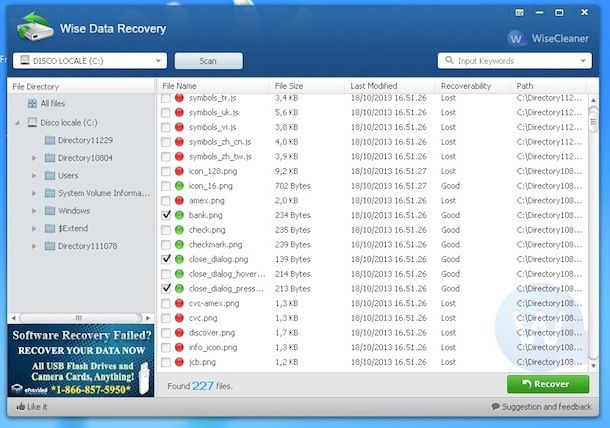Sort by File Size column header

click(x=307, y=86)
